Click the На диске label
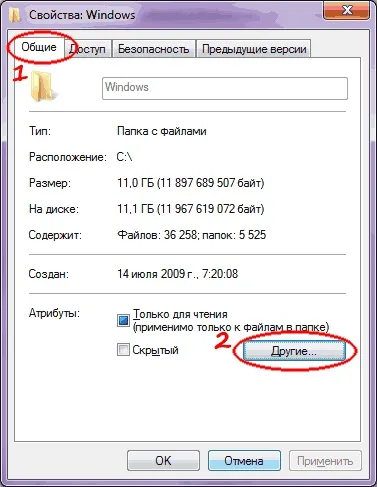The height and width of the screenshot is (487, 377). [54, 209]
